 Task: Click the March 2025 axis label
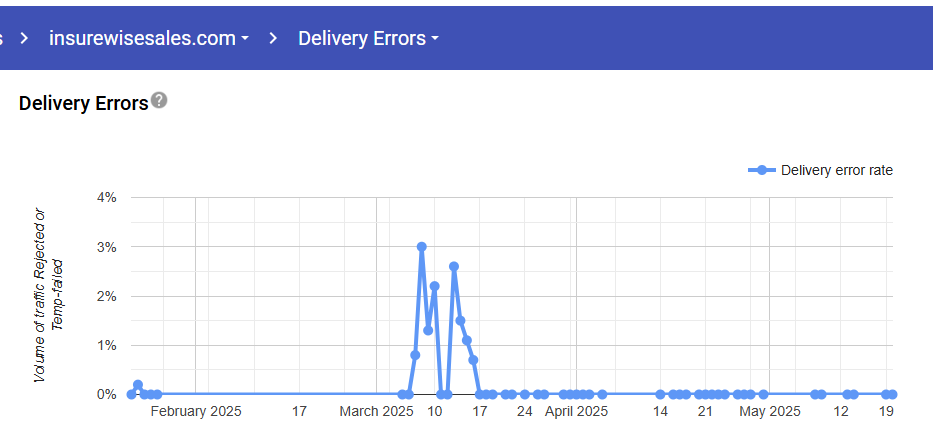pos(376,411)
